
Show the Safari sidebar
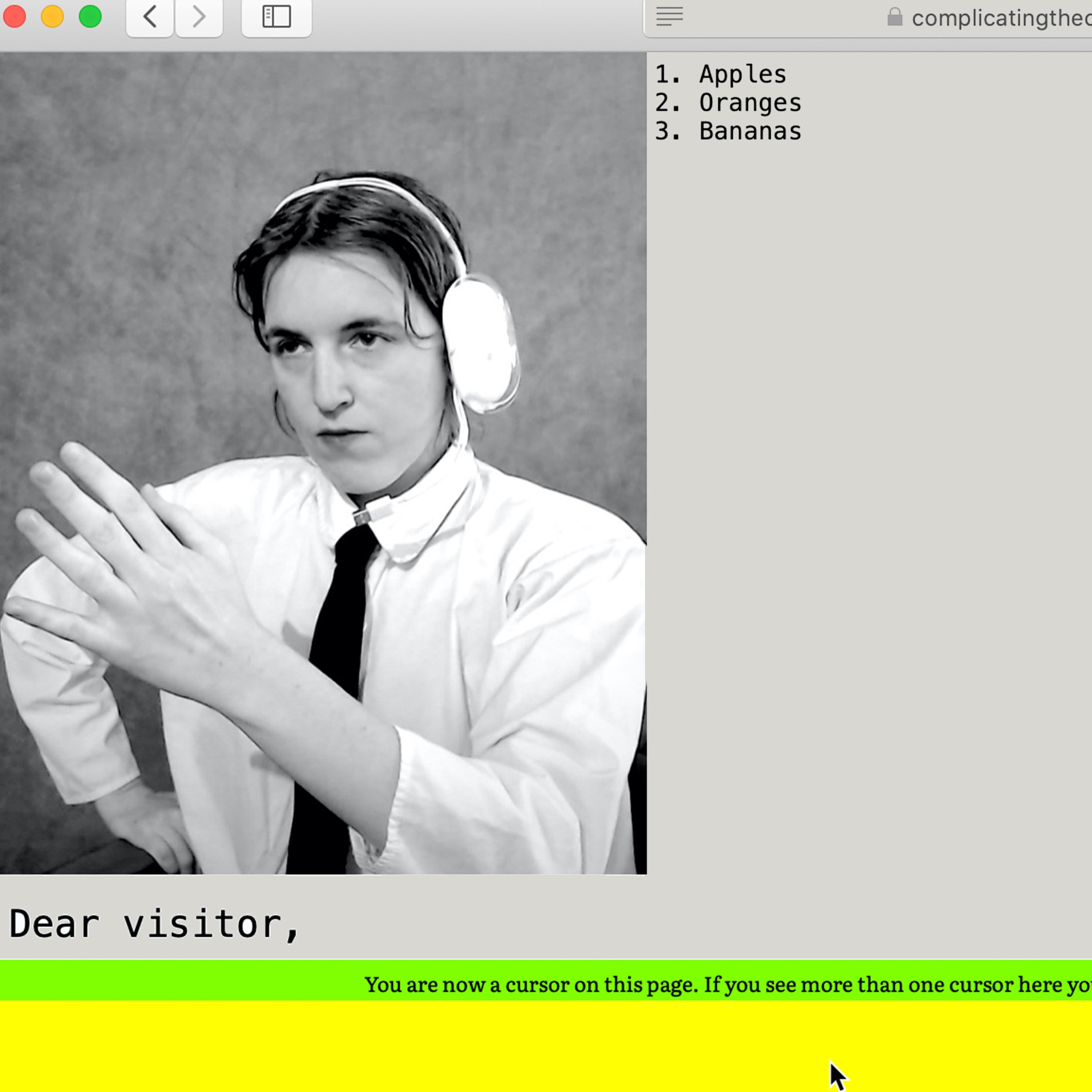(x=276, y=17)
